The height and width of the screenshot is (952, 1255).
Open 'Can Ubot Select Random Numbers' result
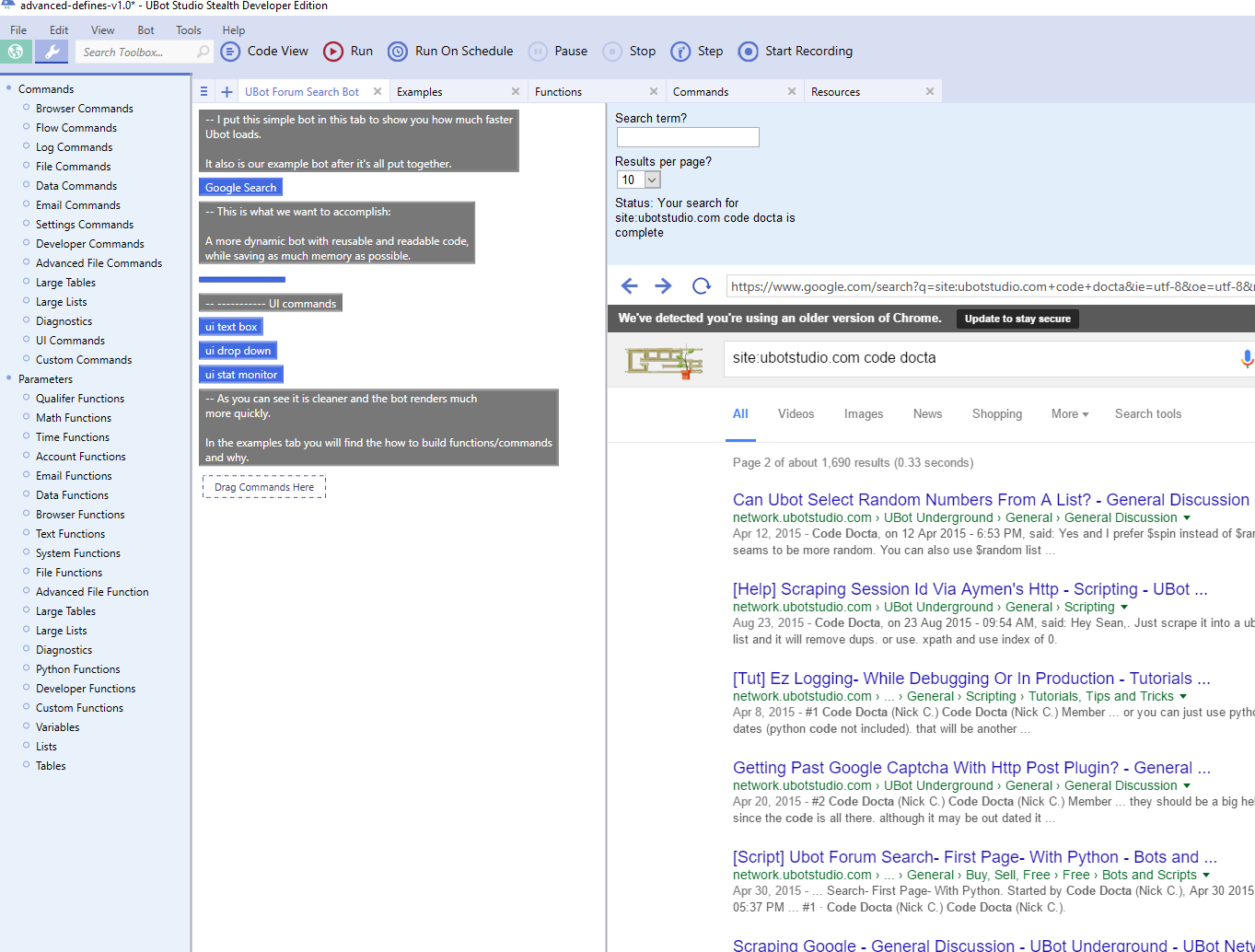991,500
